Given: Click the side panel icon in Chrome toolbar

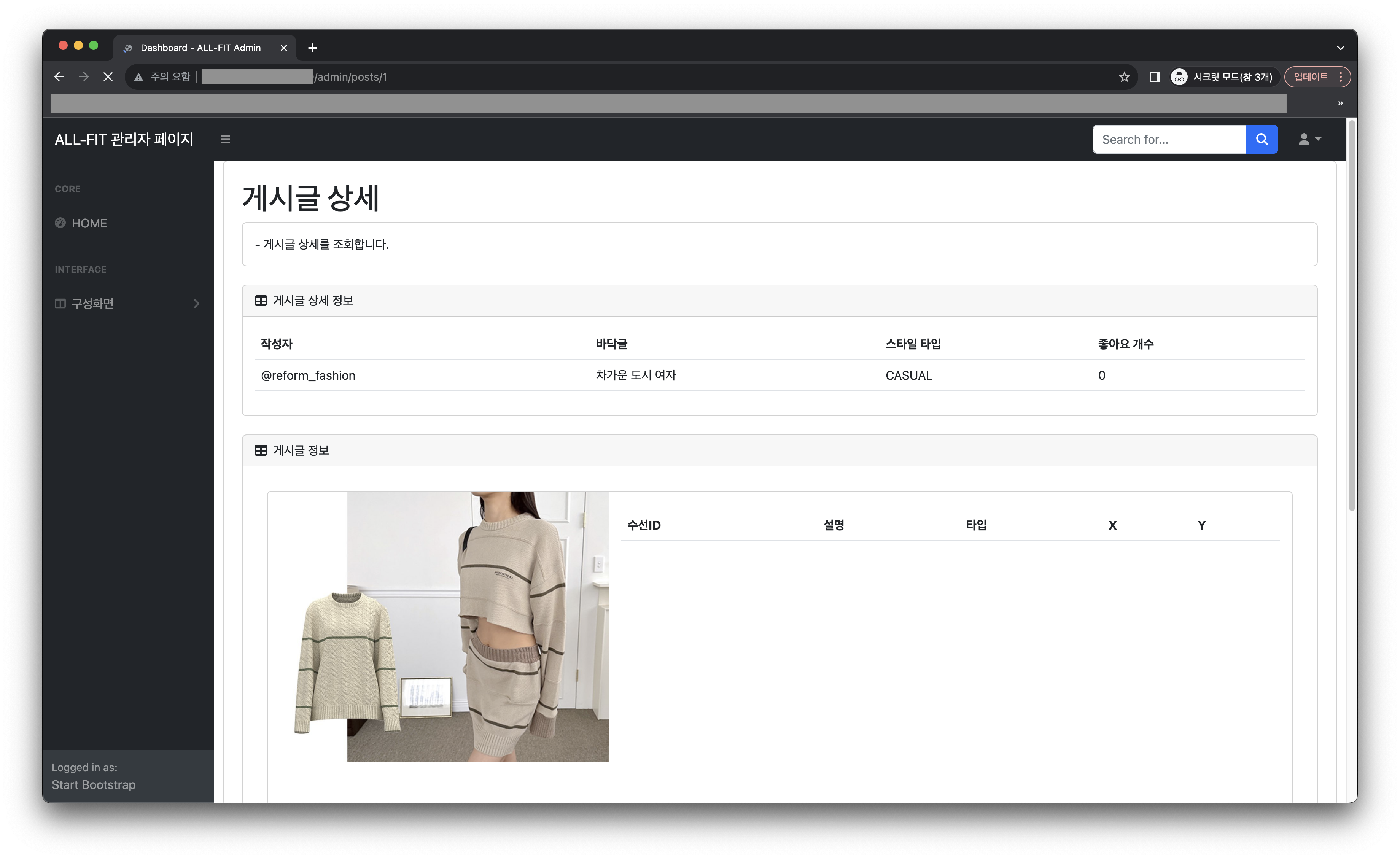Looking at the screenshot, I should [x=1154, y=77].
